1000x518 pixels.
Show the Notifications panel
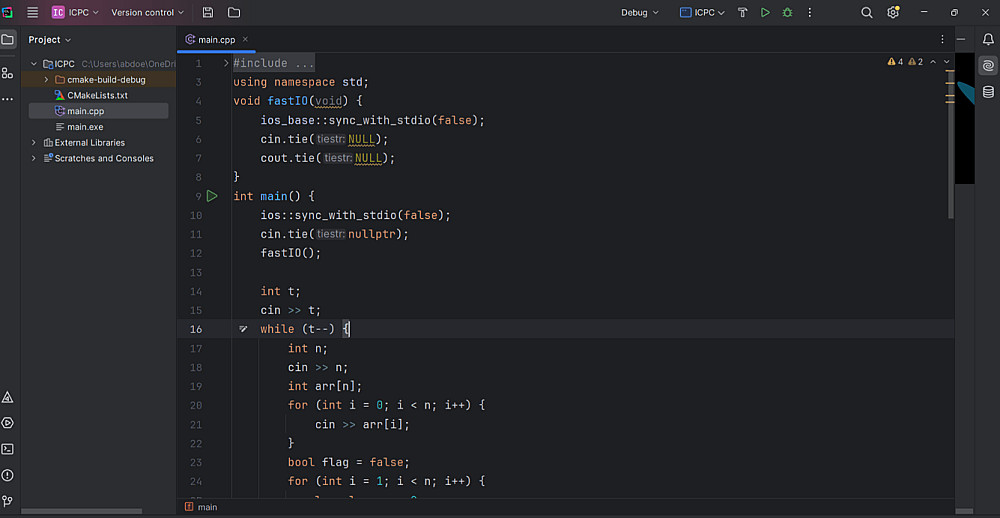click(x=988, y=39)
